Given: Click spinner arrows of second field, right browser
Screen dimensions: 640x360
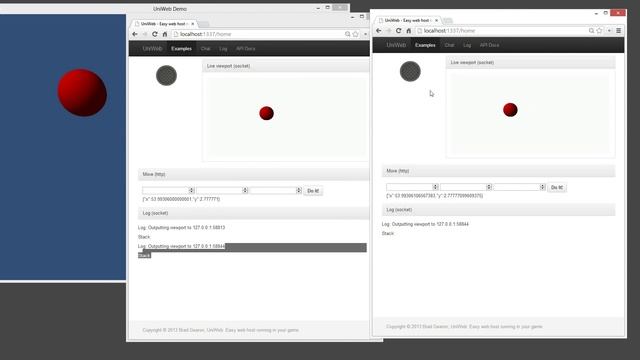Looking at the screenshot, I should (489, 187).
